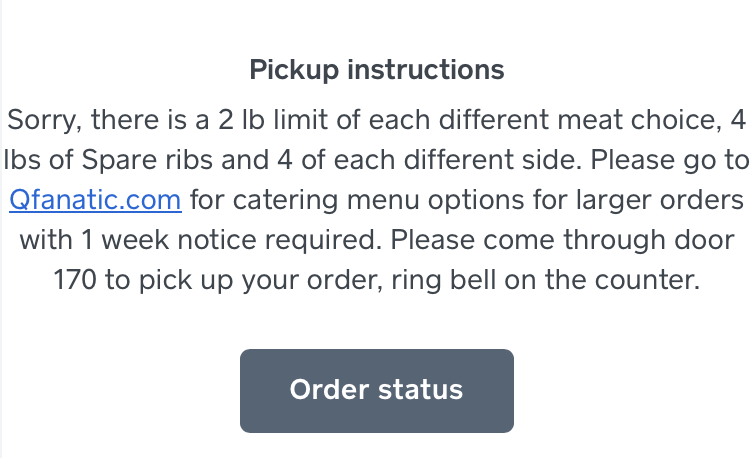Click the Order status button

[376, 390]
